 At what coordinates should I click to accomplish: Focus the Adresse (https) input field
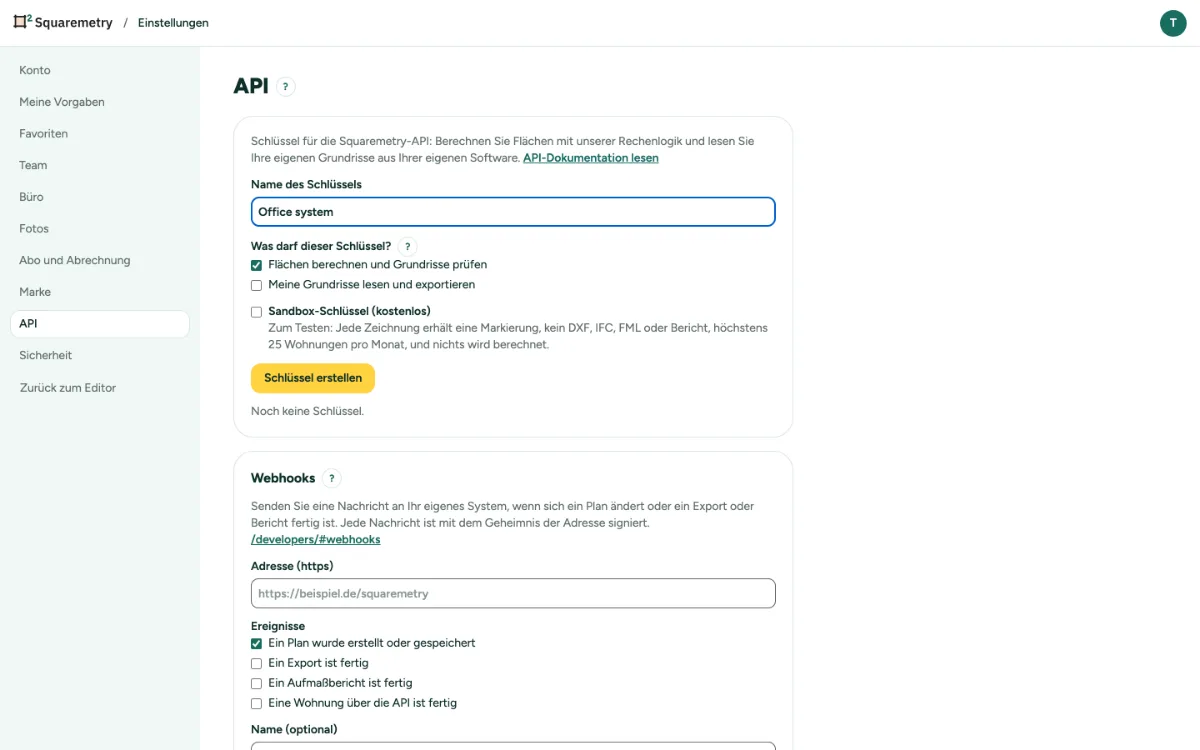tap(513, 593)
